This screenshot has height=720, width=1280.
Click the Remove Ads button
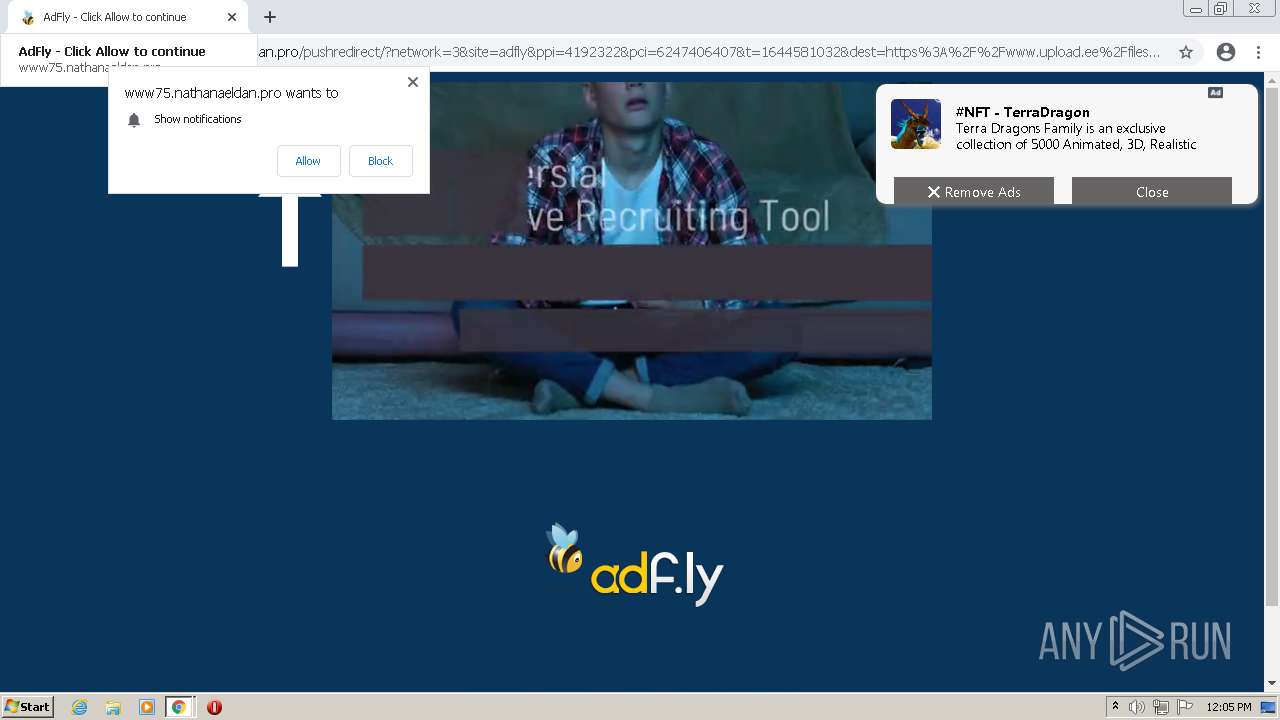coord(973,191)
